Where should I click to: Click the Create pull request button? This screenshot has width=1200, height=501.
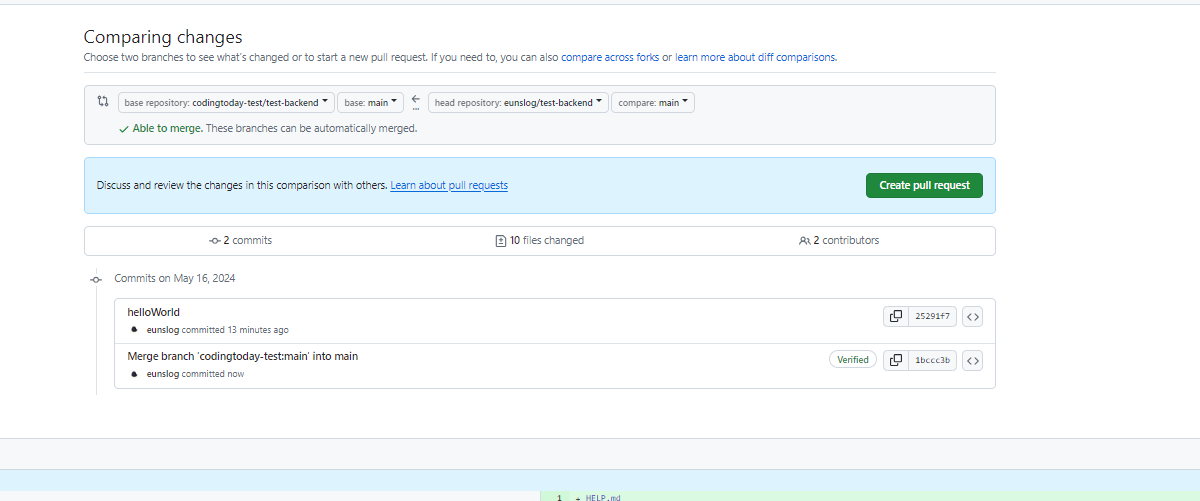[924, 185]
